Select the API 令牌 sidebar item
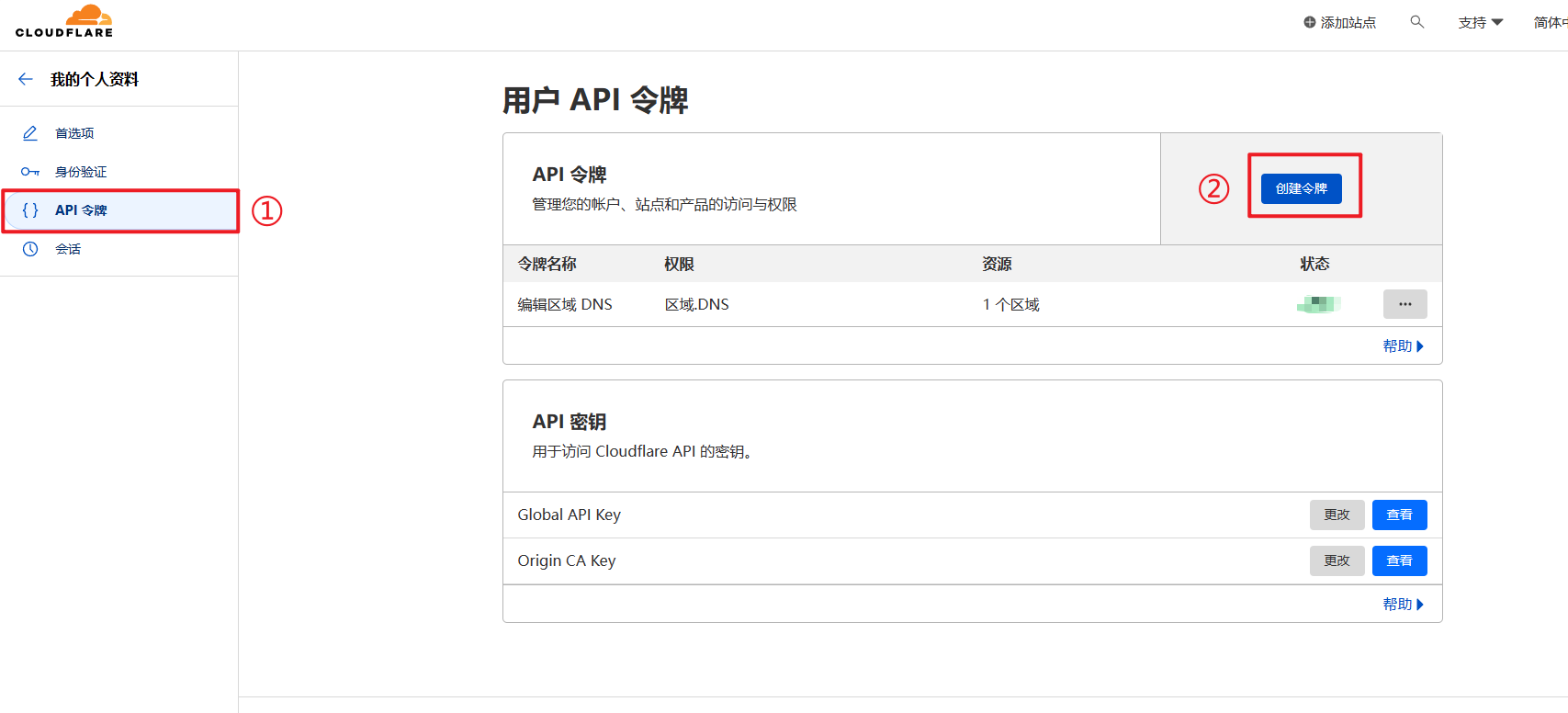The image size is (1568, 713). click(119, 210)
